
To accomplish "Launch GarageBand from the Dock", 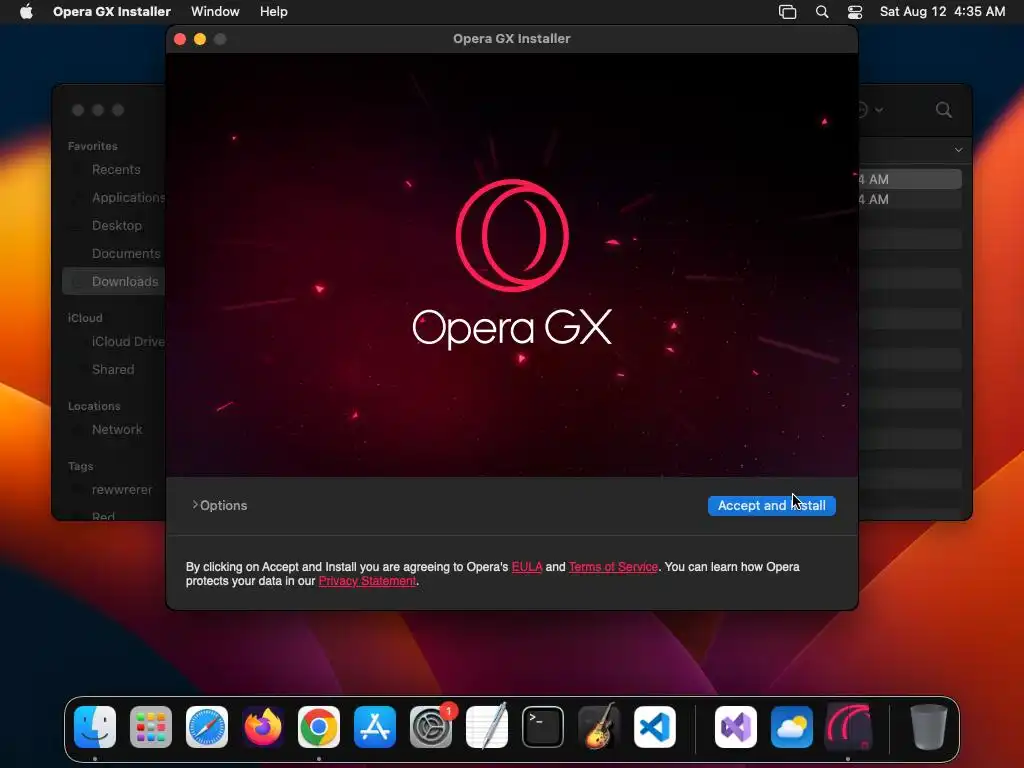I will 599,727.
